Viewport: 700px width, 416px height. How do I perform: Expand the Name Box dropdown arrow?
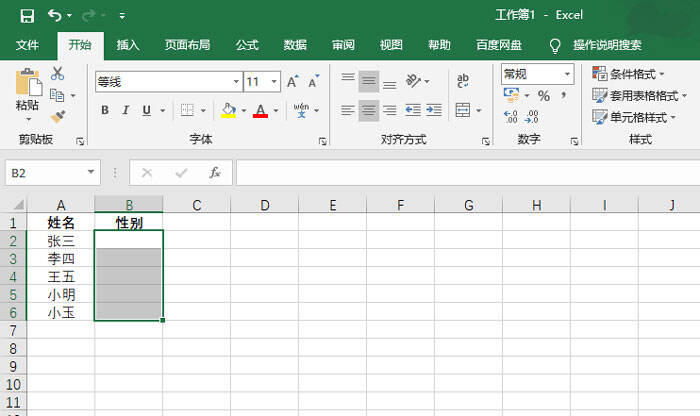[91, 172]
